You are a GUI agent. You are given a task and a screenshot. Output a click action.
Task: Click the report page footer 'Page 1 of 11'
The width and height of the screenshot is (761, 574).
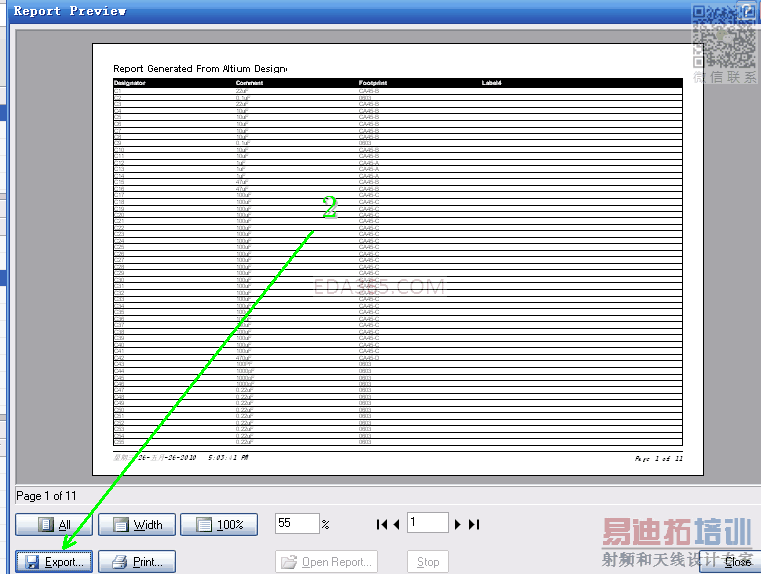659,459
